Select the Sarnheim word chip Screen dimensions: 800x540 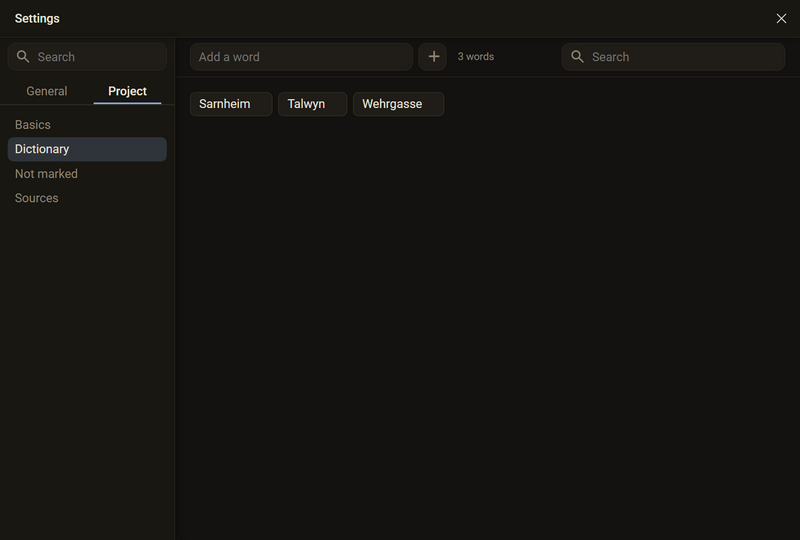tap(231, 104)
